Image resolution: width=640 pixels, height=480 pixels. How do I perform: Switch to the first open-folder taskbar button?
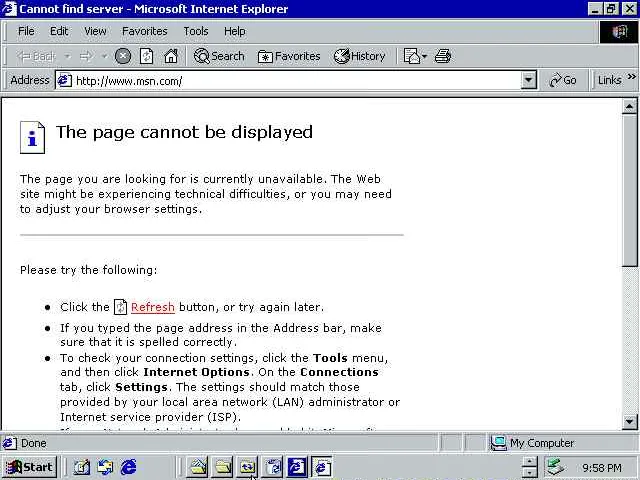(198, 467)
